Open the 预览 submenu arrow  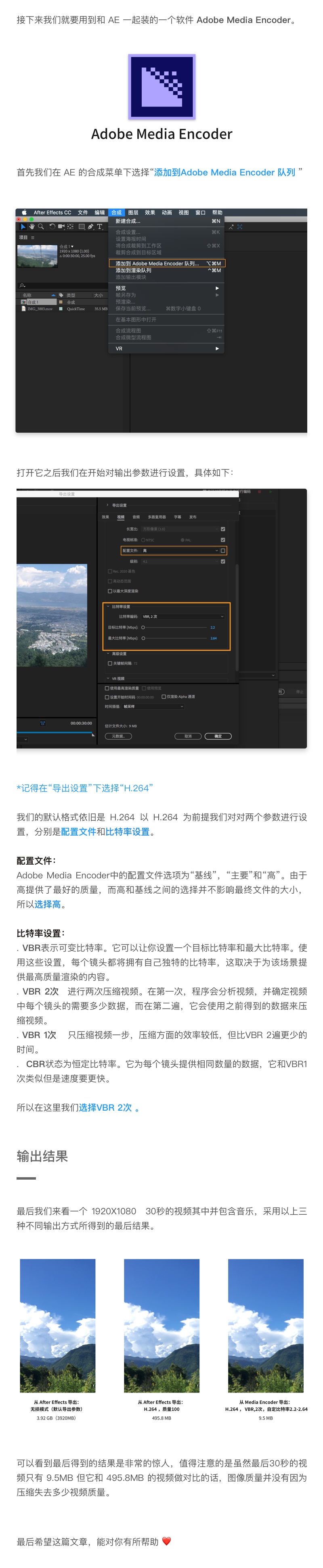[x=217, y=288]
